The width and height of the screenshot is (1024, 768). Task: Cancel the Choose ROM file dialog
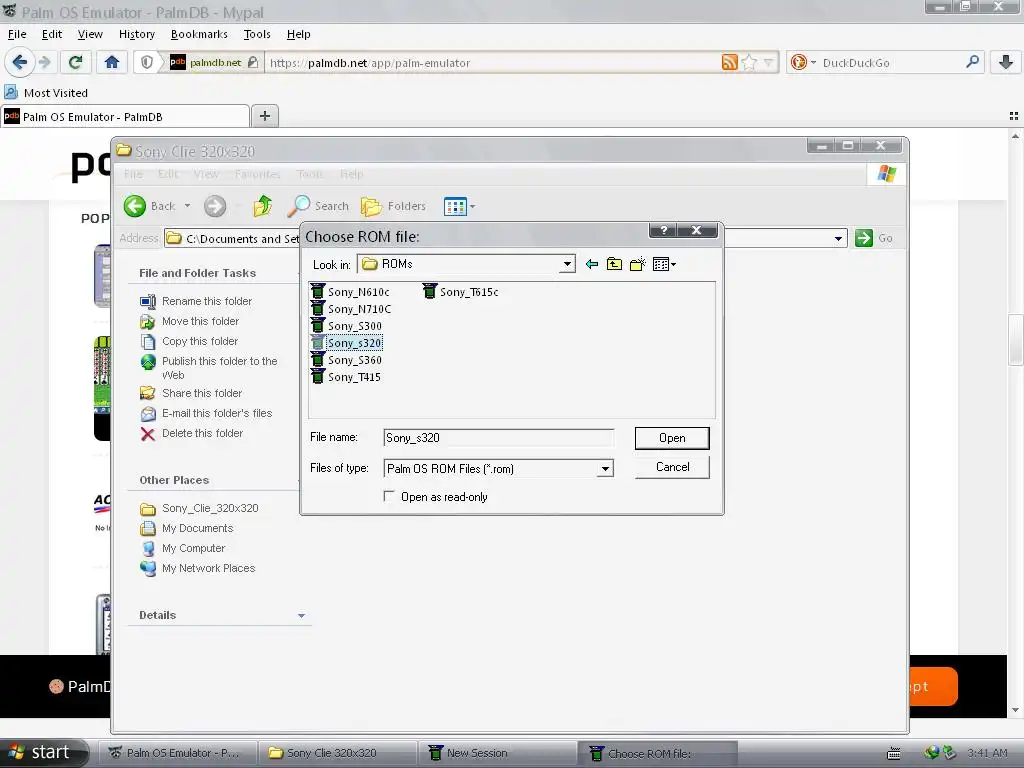click(672, 468)
